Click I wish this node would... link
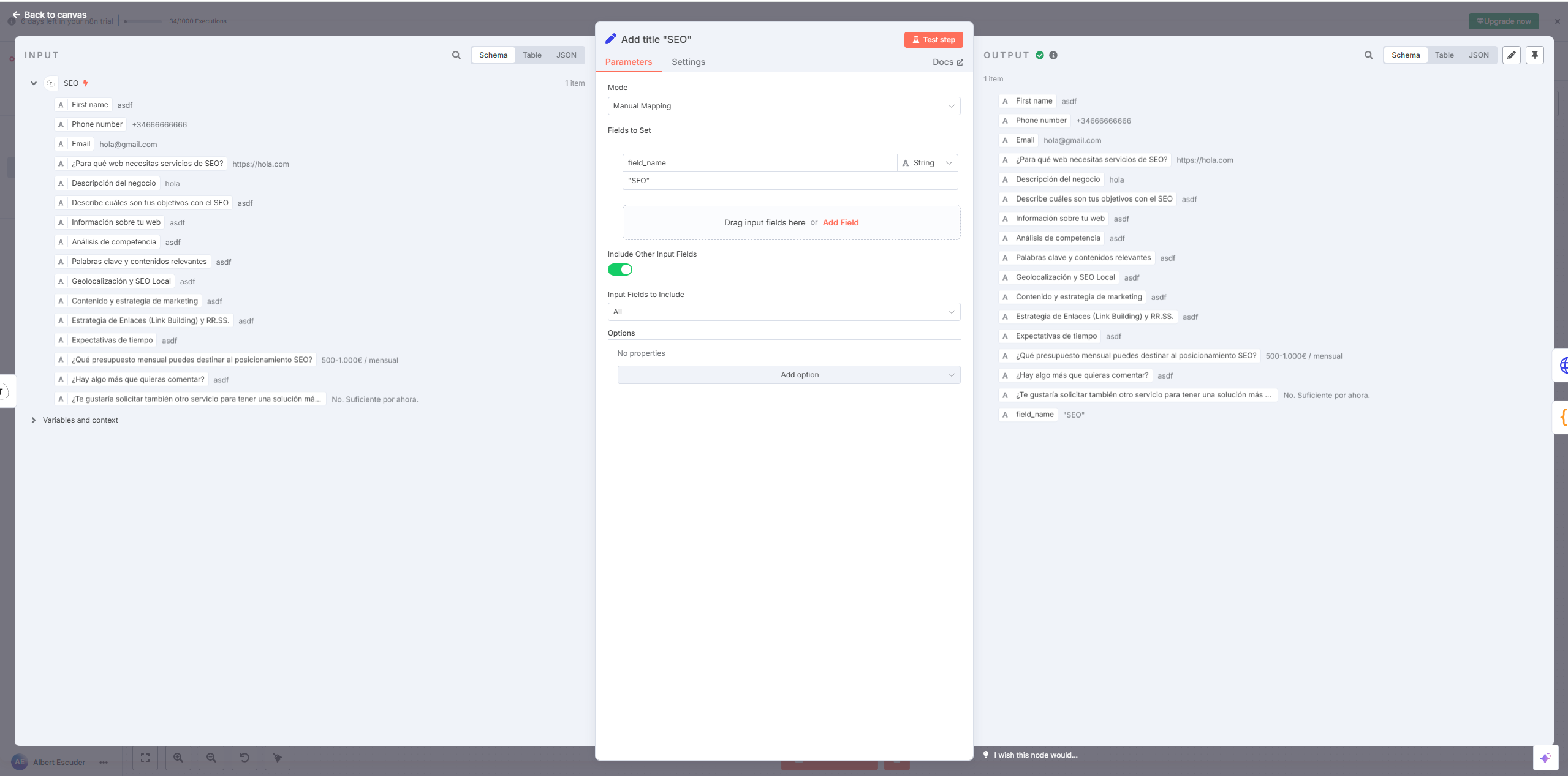This screenshot has width=1568, height=776. click(x=1036, y=755)
